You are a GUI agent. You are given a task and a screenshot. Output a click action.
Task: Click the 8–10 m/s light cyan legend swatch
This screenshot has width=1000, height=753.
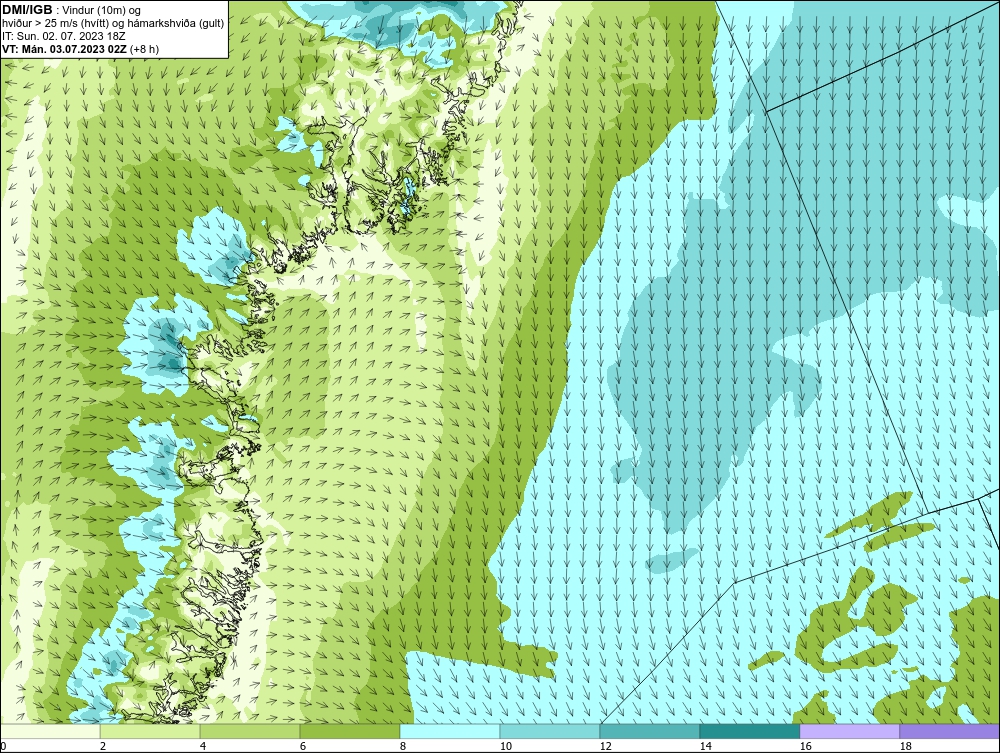point(450,731)
